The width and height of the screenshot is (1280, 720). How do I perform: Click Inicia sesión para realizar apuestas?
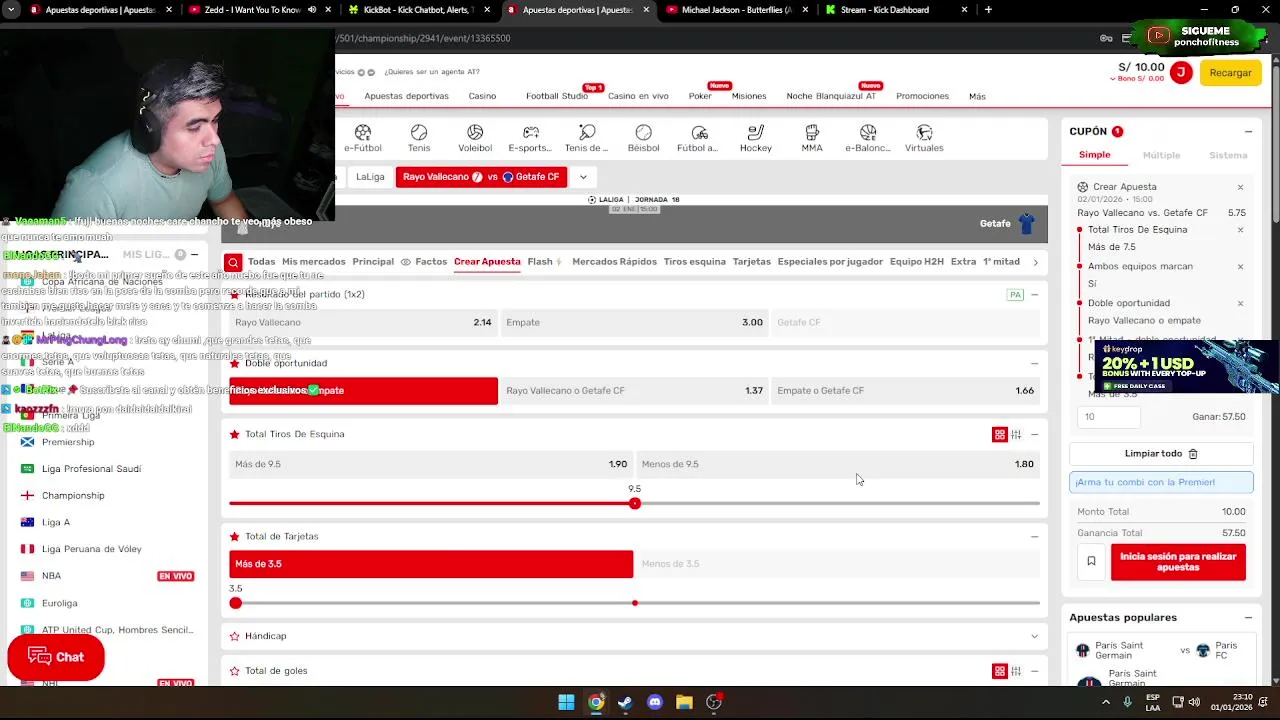[x=1178, y=562]
